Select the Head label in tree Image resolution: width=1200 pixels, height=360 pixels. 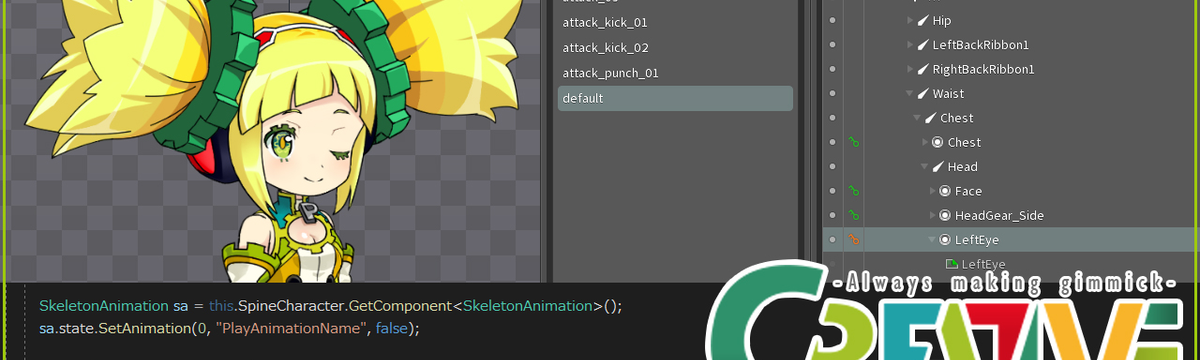click(963, 167)
